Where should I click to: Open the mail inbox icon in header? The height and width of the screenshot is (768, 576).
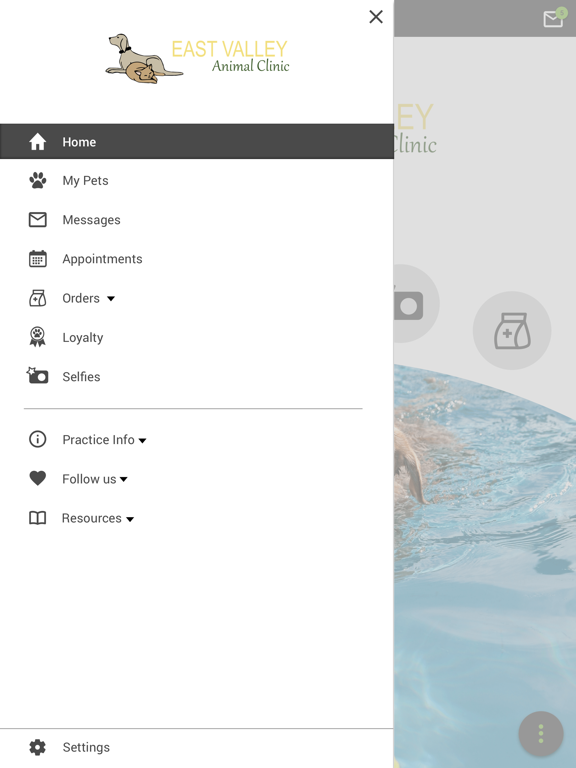point(553,18)
